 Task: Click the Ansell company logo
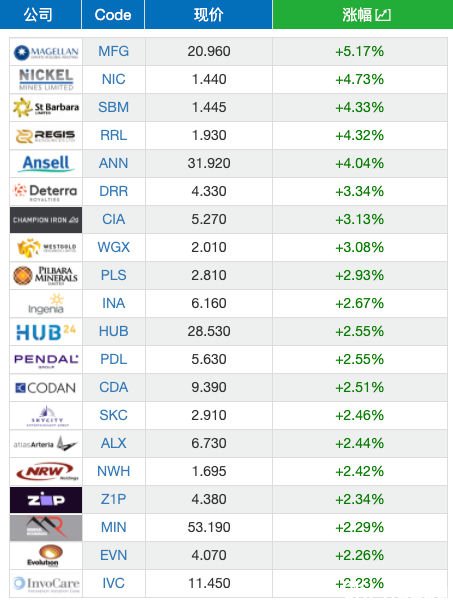pyautogui.click(x=46, y=163)
